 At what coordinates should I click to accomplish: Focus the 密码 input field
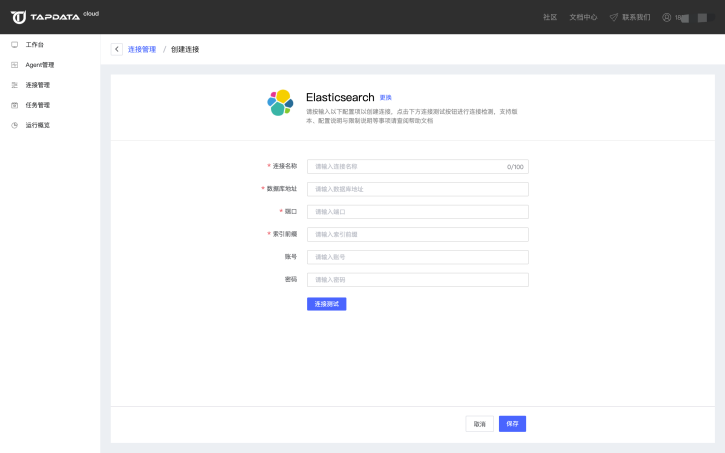click(418, 280)
